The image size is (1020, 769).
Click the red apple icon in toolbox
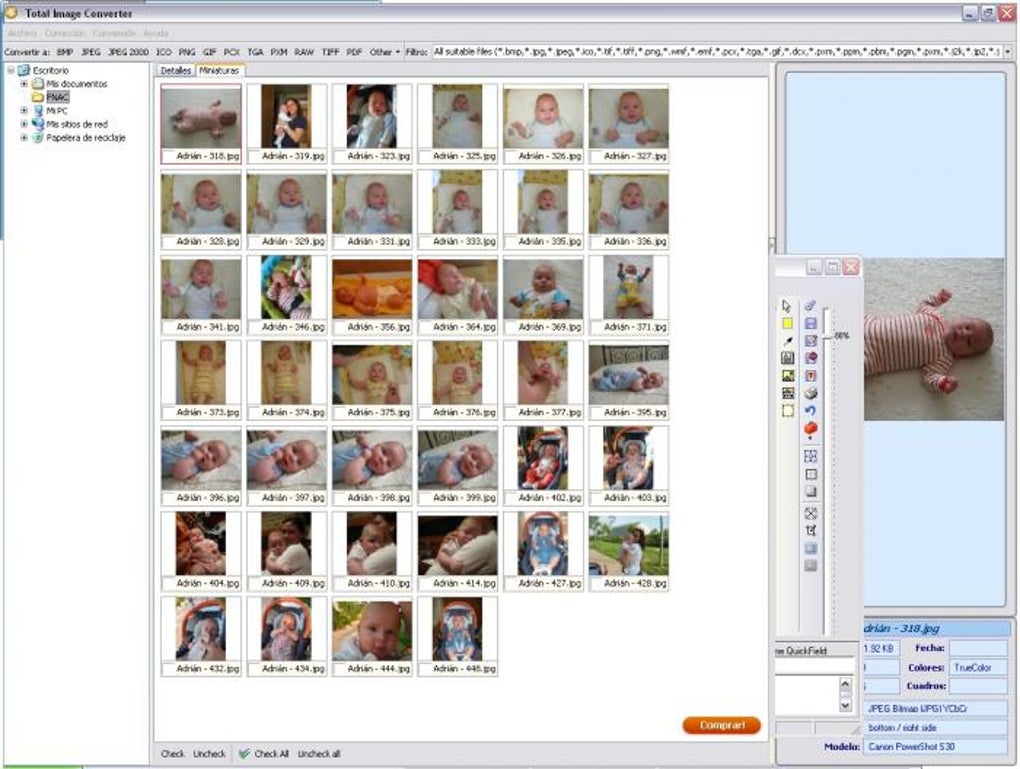tap(810, 429)
